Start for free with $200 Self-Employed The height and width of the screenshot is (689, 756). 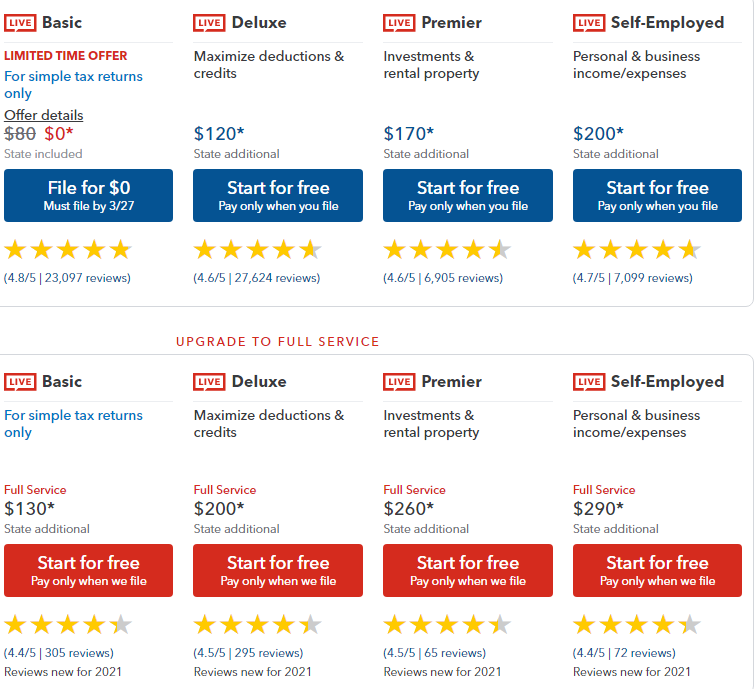pos(657,195)
